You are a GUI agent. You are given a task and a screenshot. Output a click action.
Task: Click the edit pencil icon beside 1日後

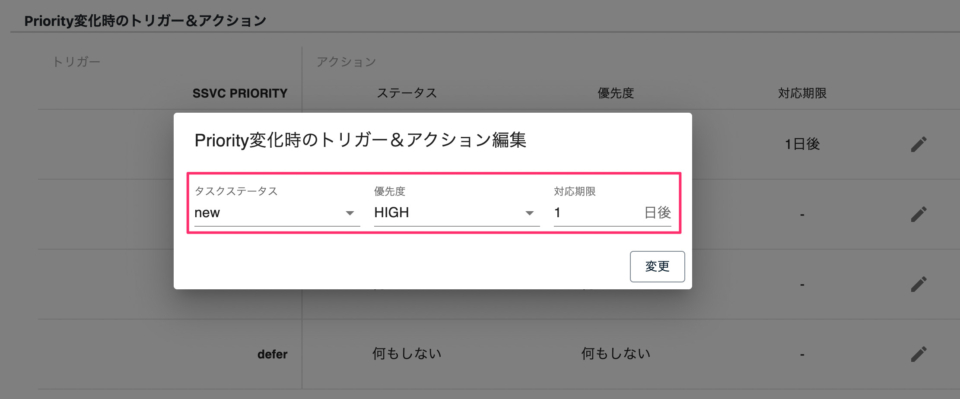(x=918, y=144)
